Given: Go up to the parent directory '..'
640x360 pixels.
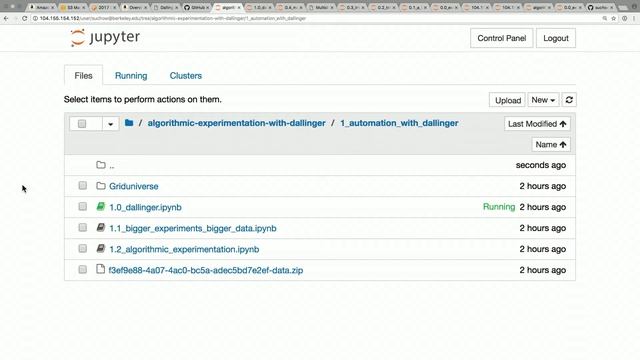Looking at the screenshot, I should (x=111, y=166).
